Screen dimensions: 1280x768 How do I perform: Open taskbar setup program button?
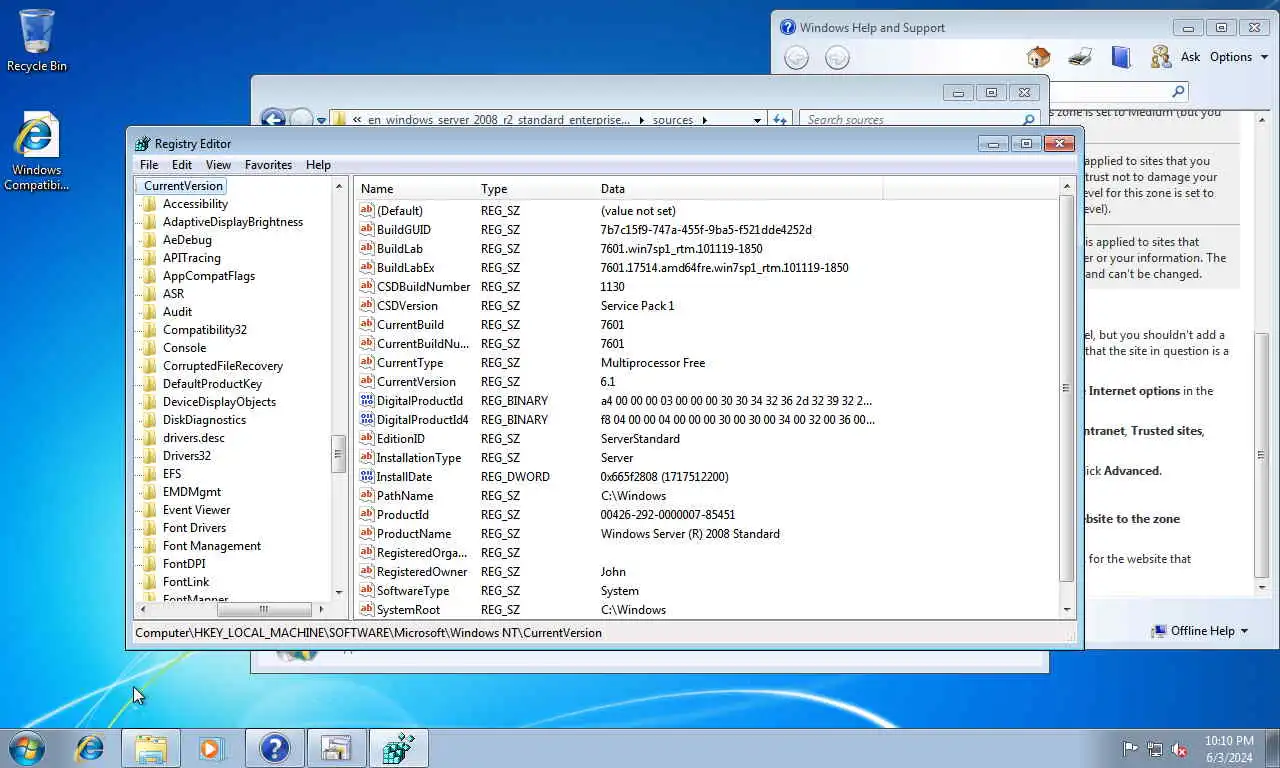click(x=336, y=748)
